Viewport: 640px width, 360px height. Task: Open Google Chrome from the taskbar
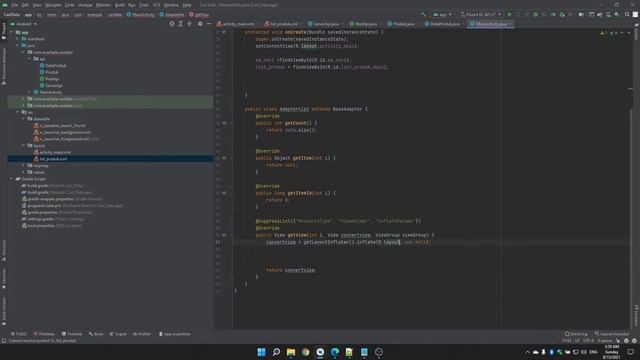[x=305, y=352]
